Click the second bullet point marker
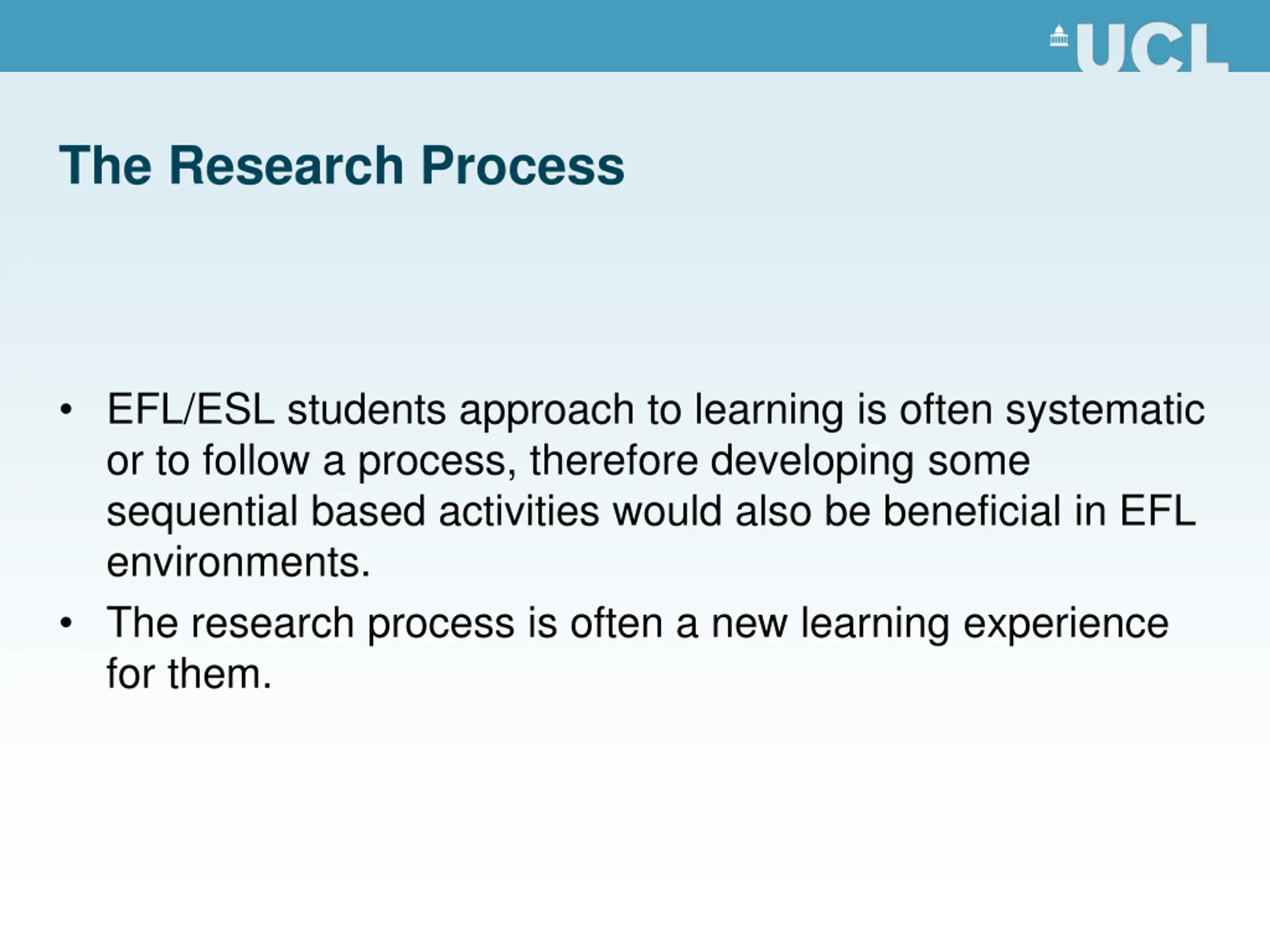This screenshot has width=1270, height=952. 66,623
